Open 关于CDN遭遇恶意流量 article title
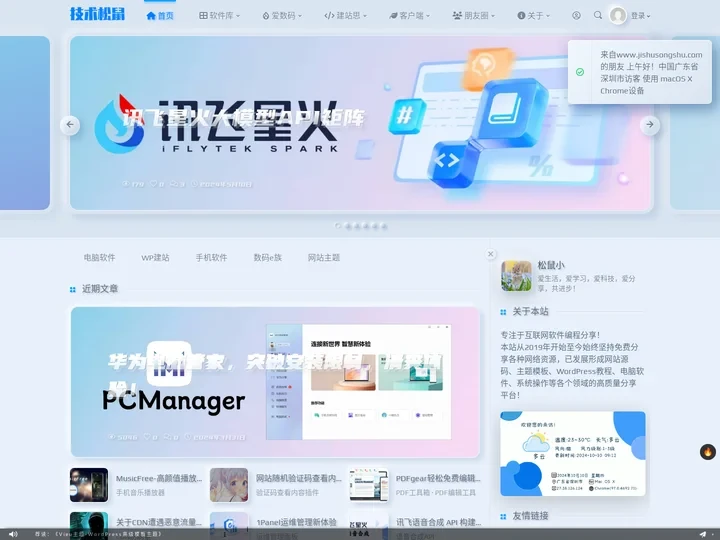This screenshot has width=720, height=540. [159, 522]
